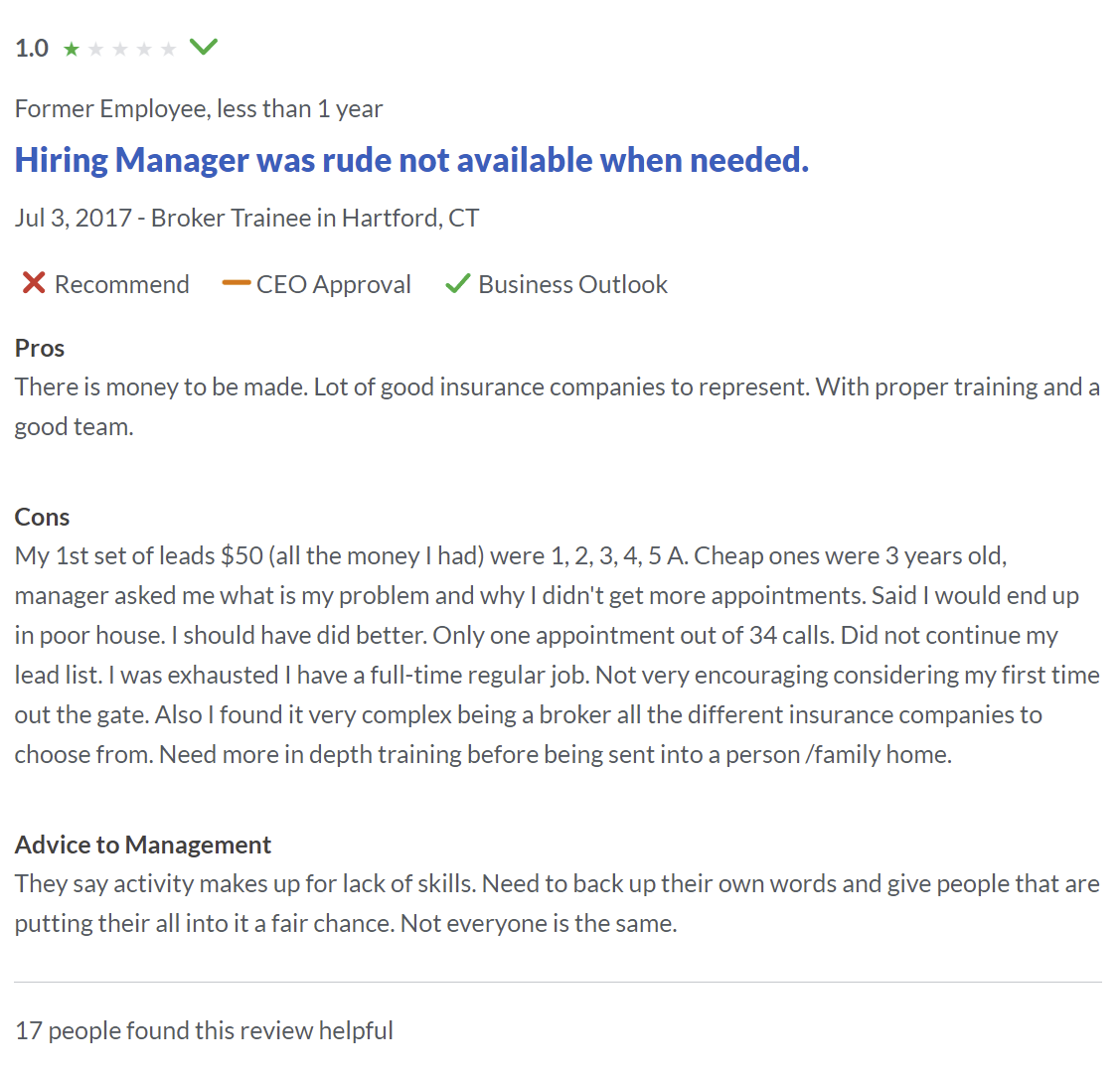Click the red X Recommend icon
Screen dimensions: 1120x1078
pos(34,284)
